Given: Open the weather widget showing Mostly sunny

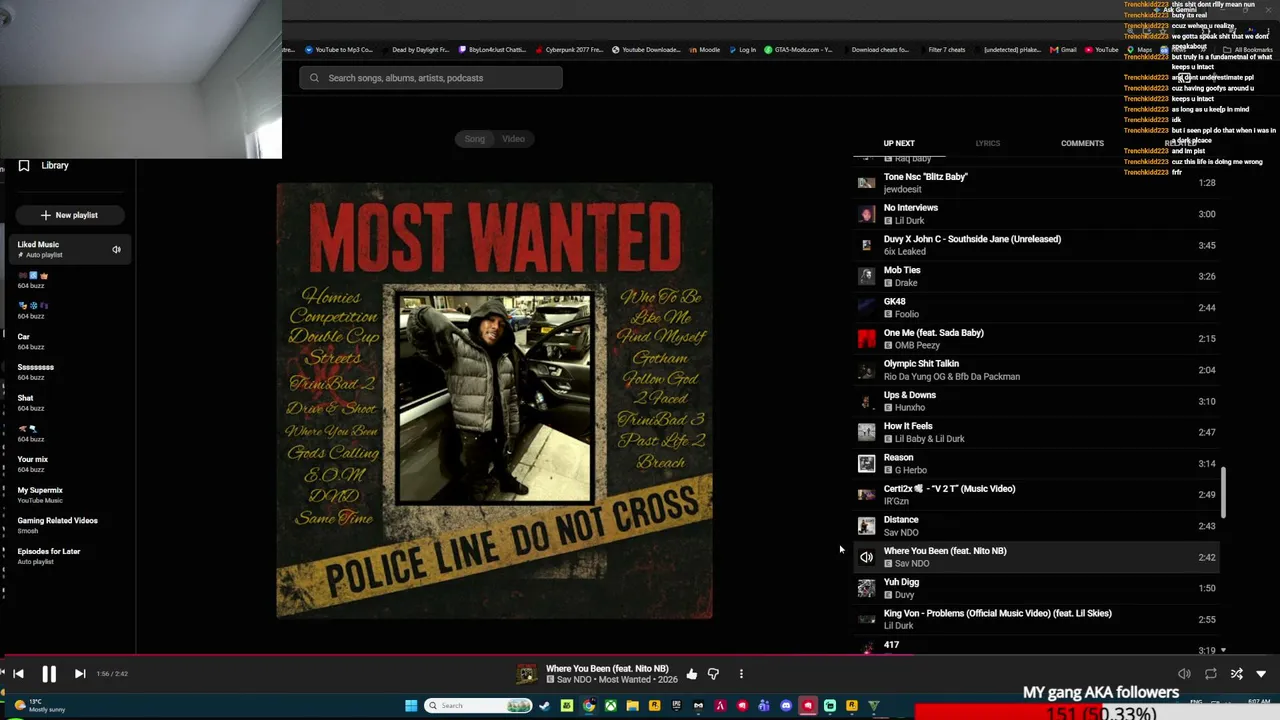Looking at the screenshot, I should [x=40, y=706].
